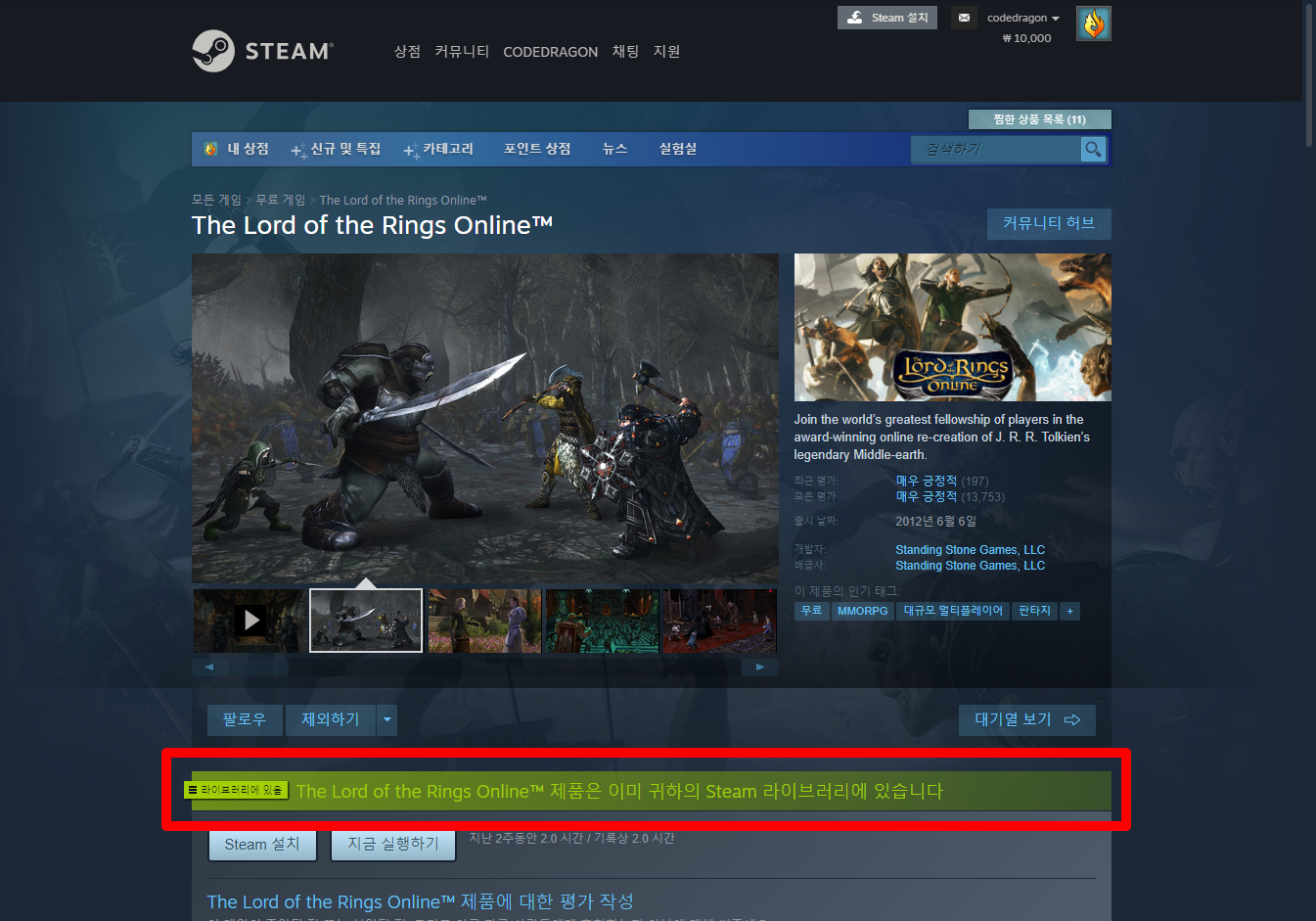Click the thumbnail strip scrollbar track
This screenshot has height=921, width=1316.
coord(485,667)
